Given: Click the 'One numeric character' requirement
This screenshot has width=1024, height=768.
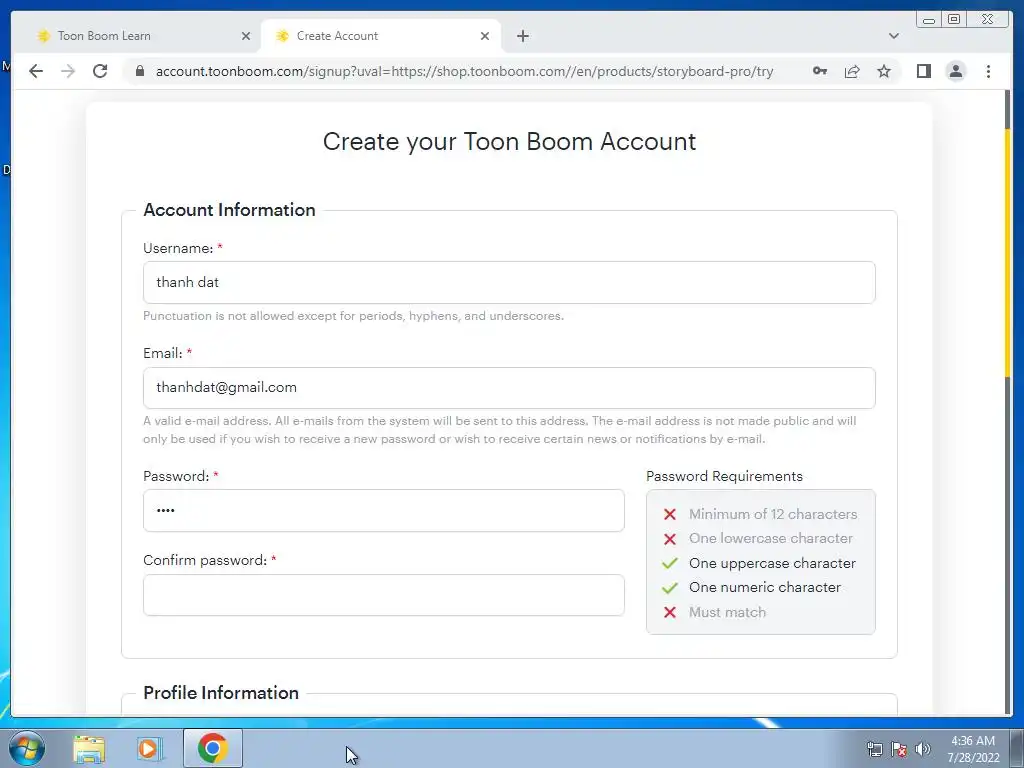Looking at the screenshot, I should [765, 587].
